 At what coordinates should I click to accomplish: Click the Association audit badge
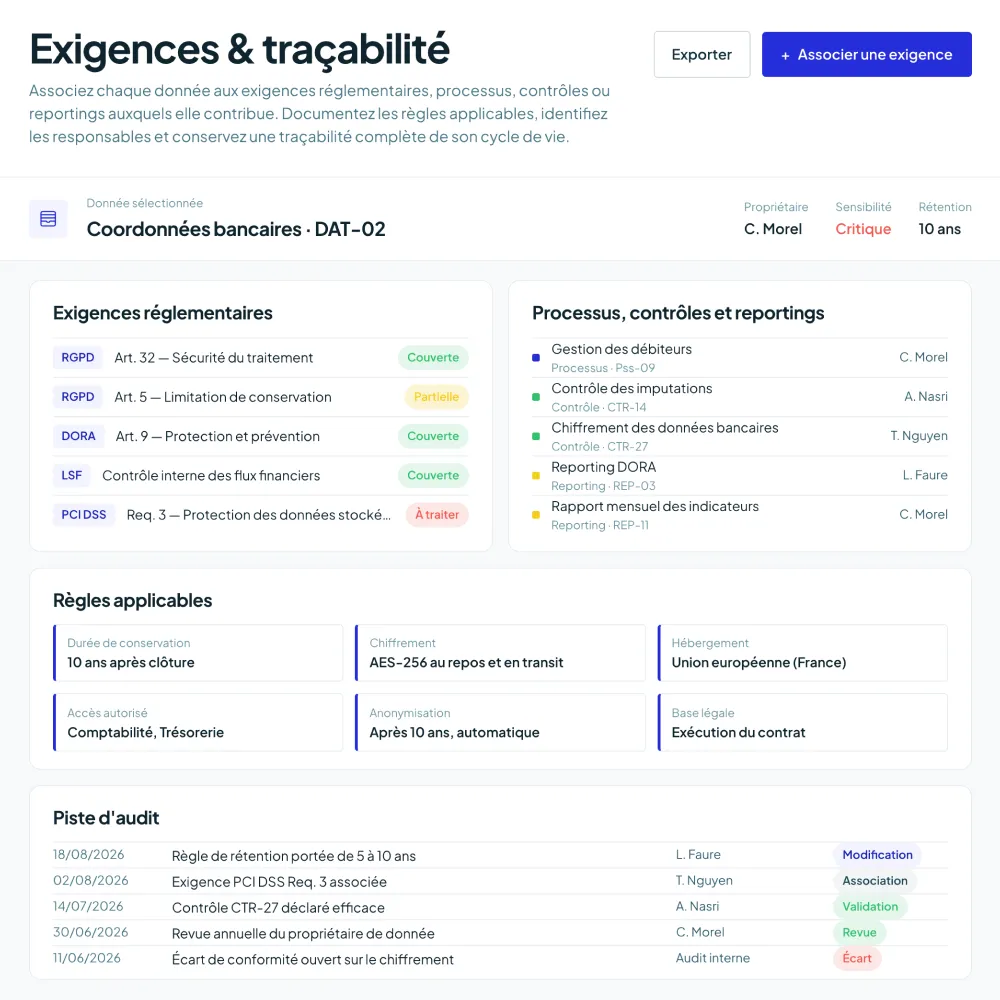pos(874,881)
